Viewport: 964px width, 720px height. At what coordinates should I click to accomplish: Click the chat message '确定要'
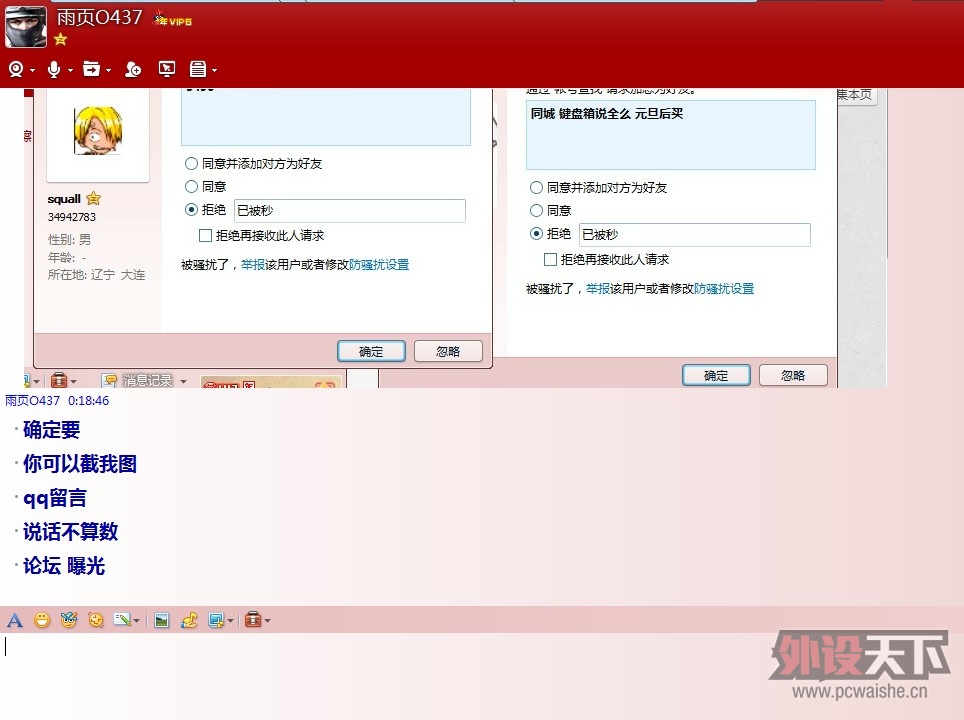coord(52,429)
